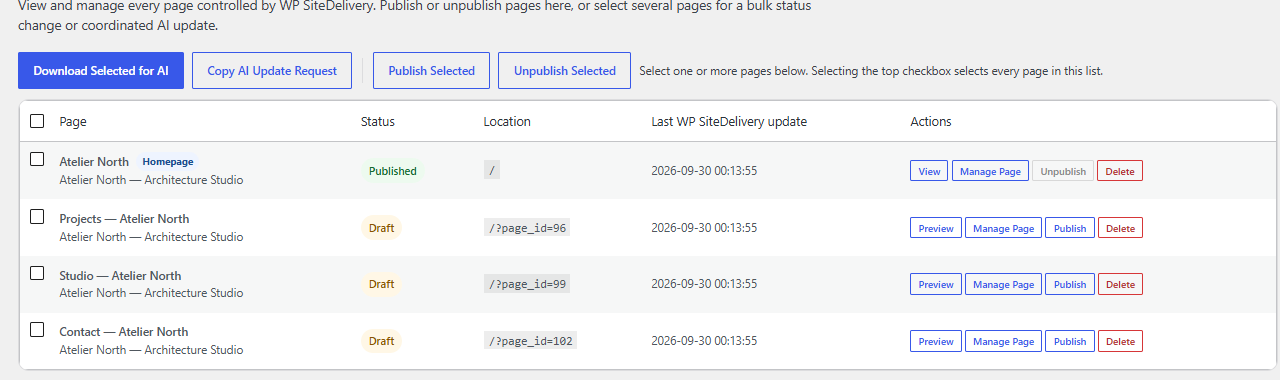Click the /?page_id=102 location

tap(530, 341)
